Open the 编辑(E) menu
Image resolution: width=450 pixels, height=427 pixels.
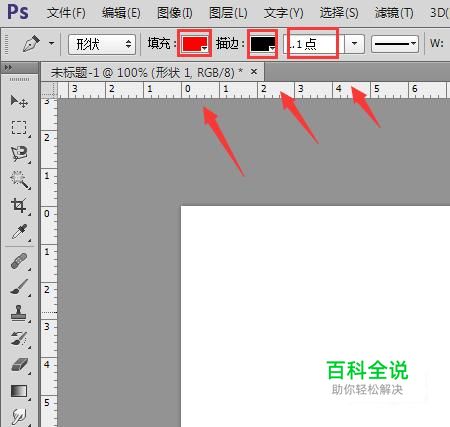121,13
